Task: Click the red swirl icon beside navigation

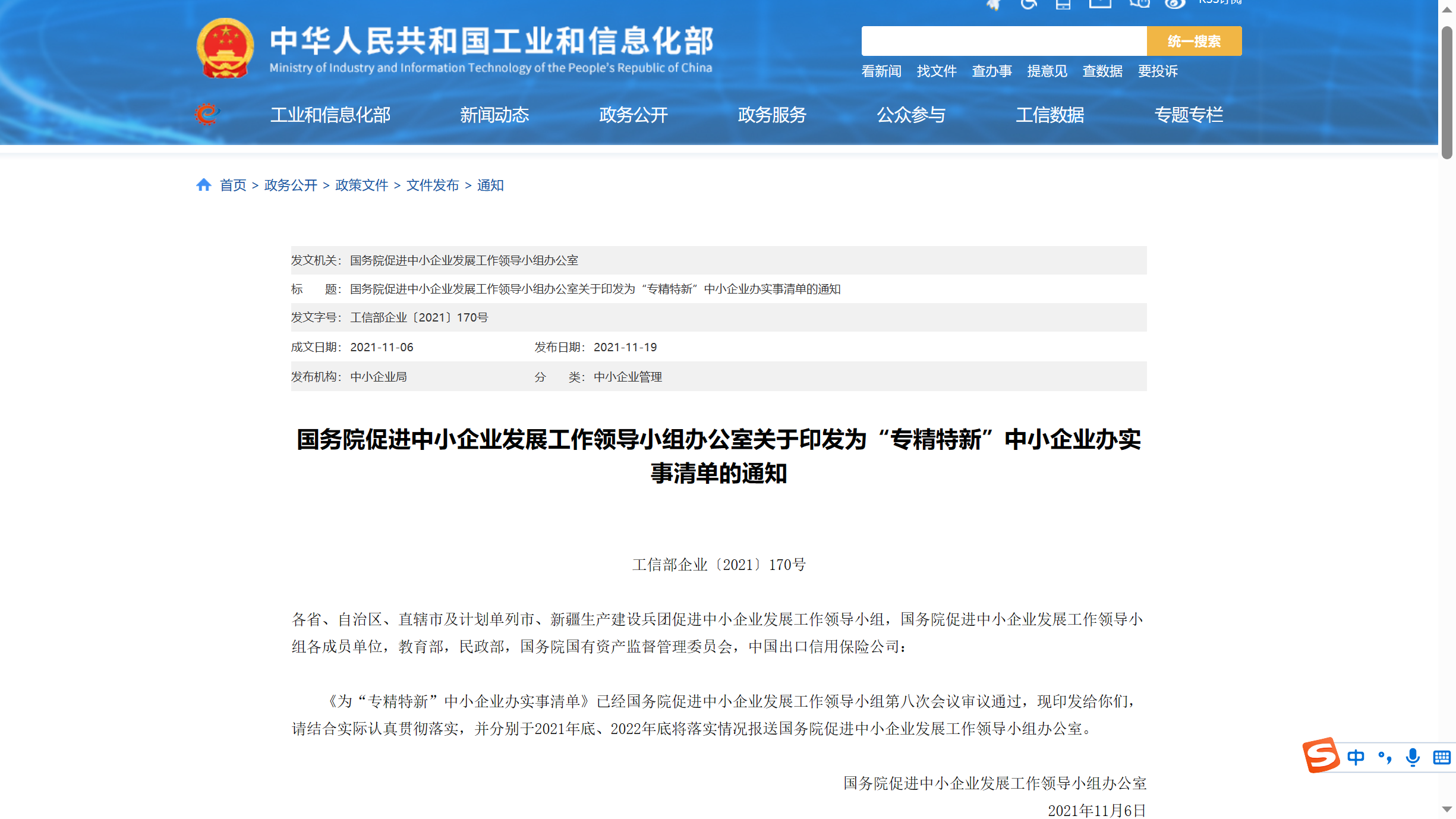Action: 207,114
